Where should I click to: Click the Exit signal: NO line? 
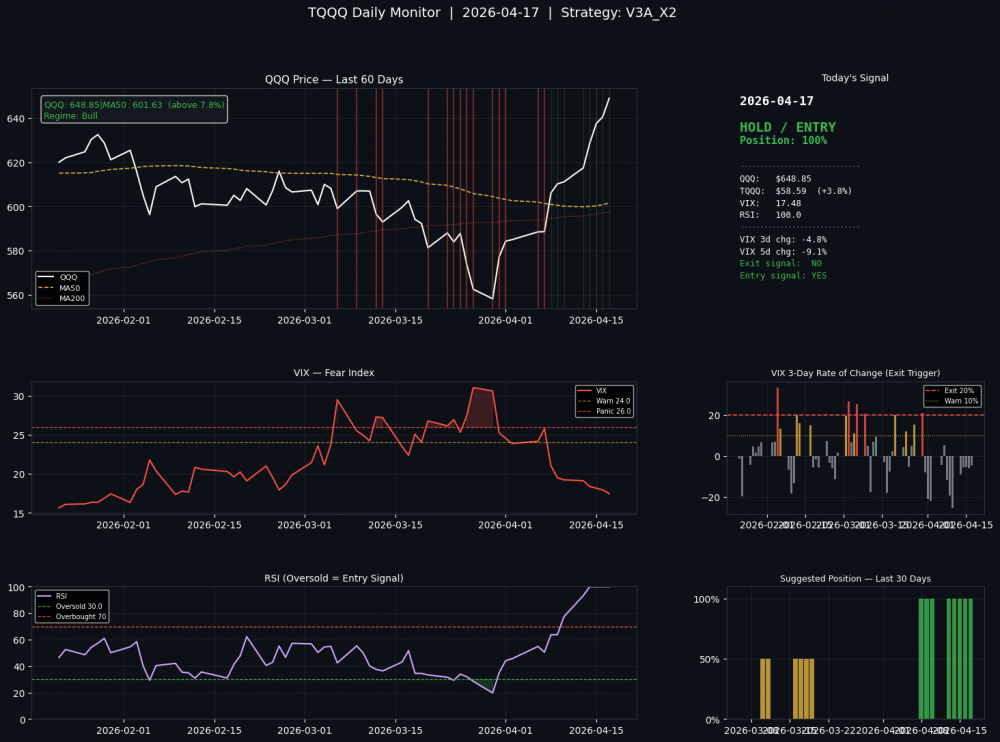click(x=780, y=264)
